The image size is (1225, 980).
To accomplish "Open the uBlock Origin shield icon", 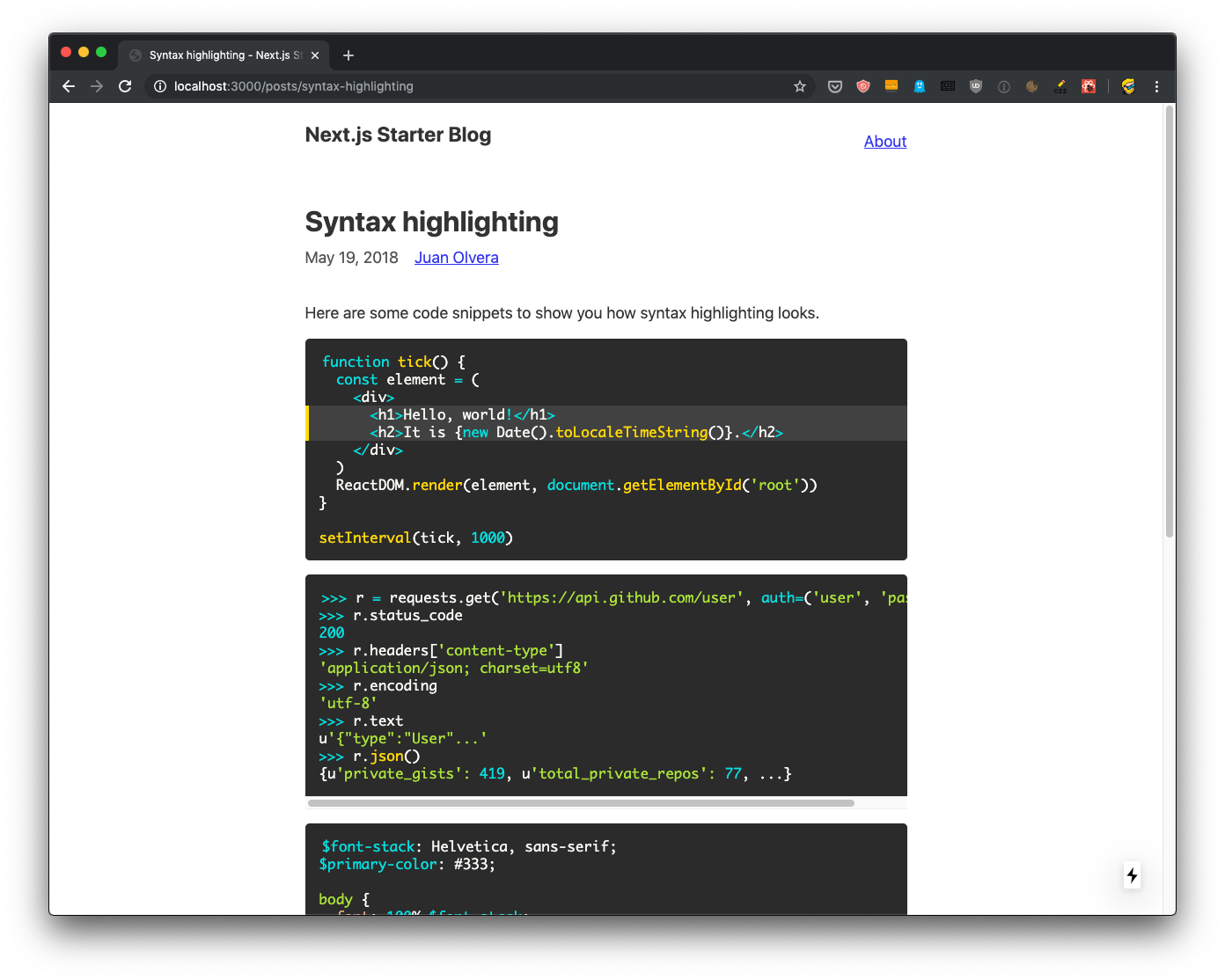I will [975, 86].
